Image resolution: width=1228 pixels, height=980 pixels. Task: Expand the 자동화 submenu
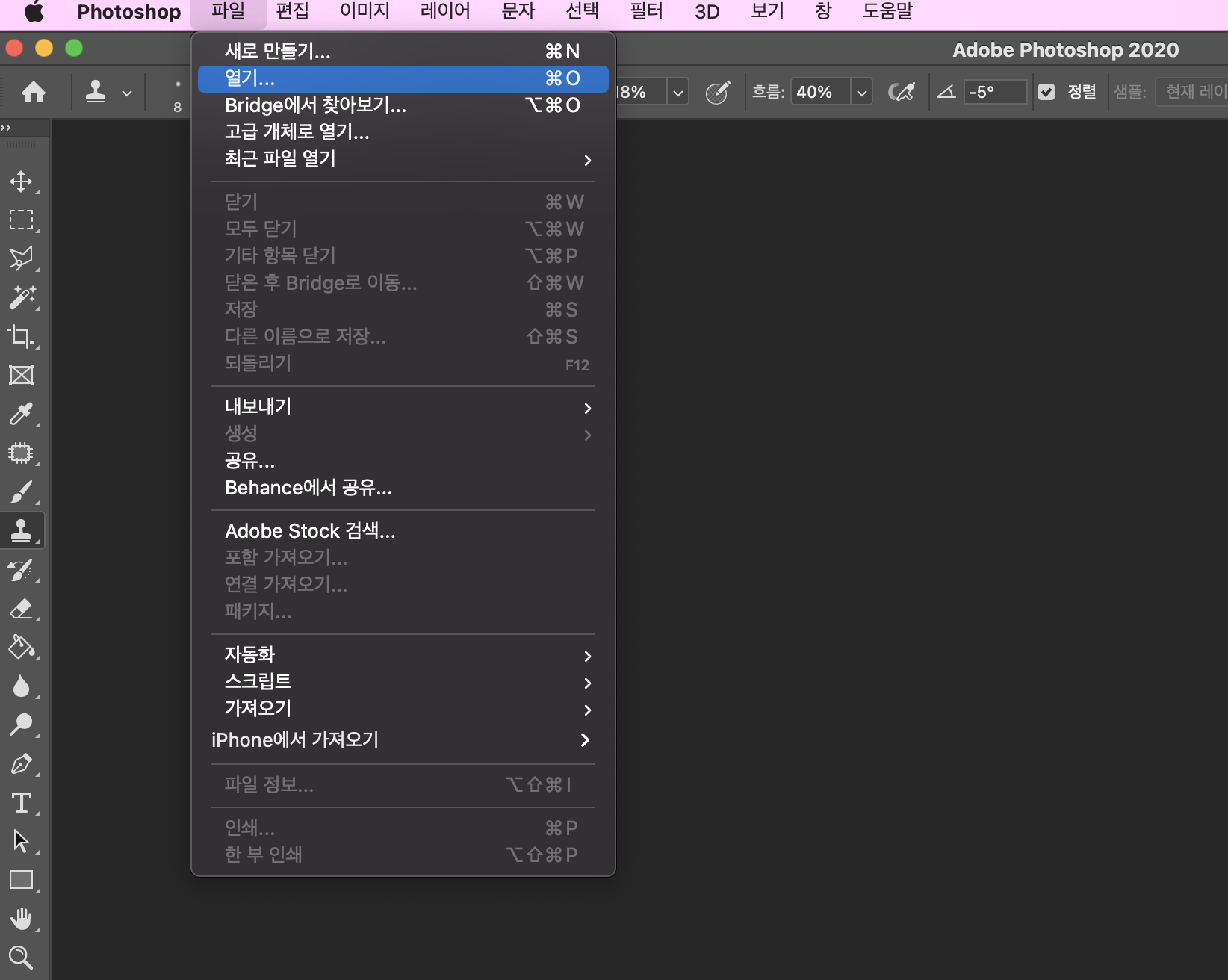click(403, 655)
